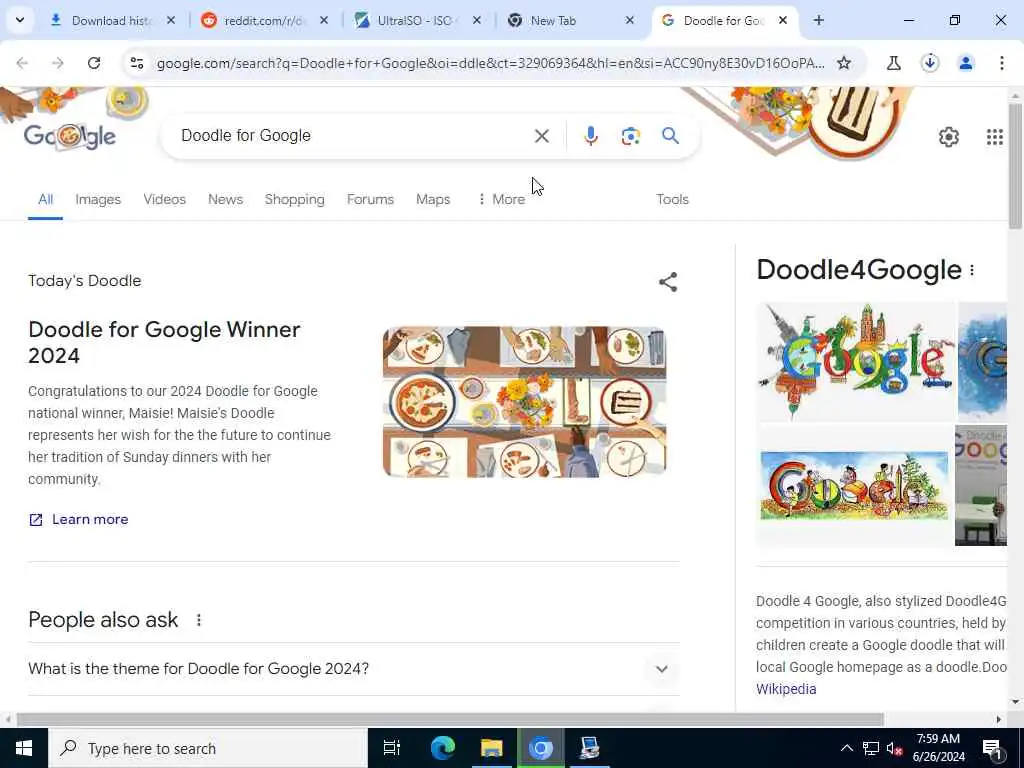Image resolution: width=1024 pixels, height=768 pixels.
Task: Close the reddit.com browser tab
Action: pyautogui.click(x=324, y=20)
